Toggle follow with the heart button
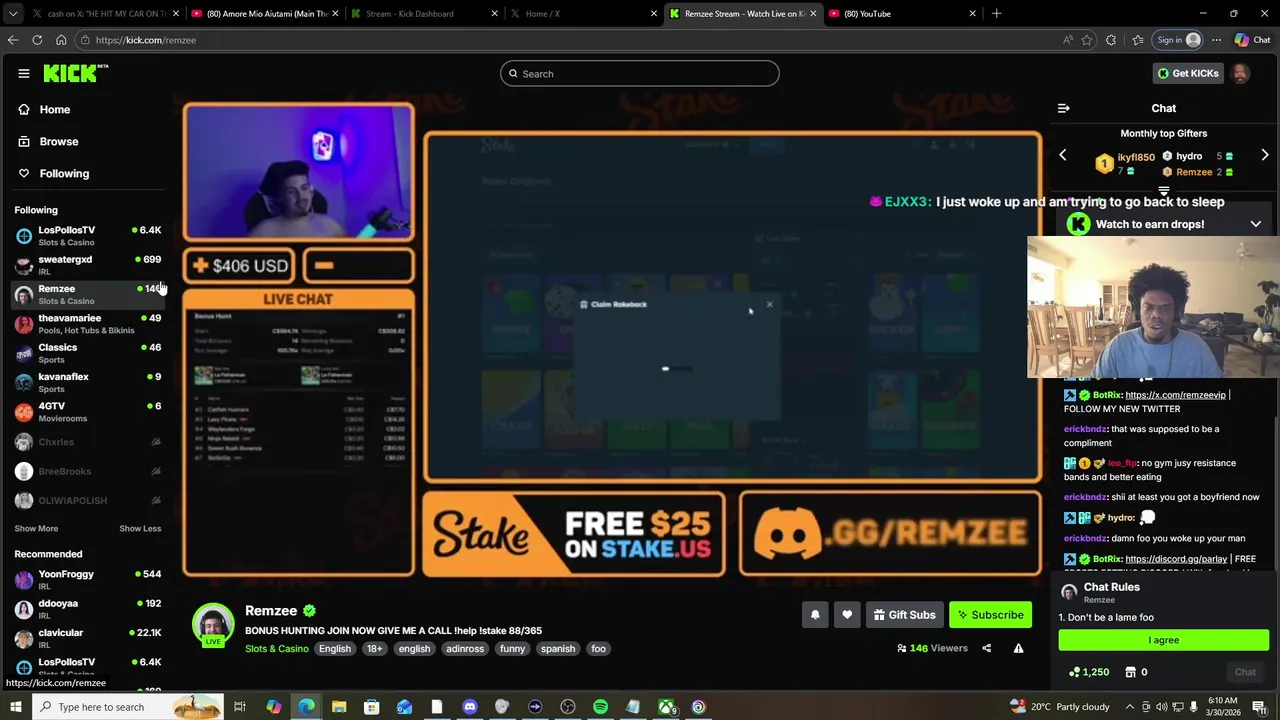The height and width of the screenshot is (720, 1280). pos(847,615)
